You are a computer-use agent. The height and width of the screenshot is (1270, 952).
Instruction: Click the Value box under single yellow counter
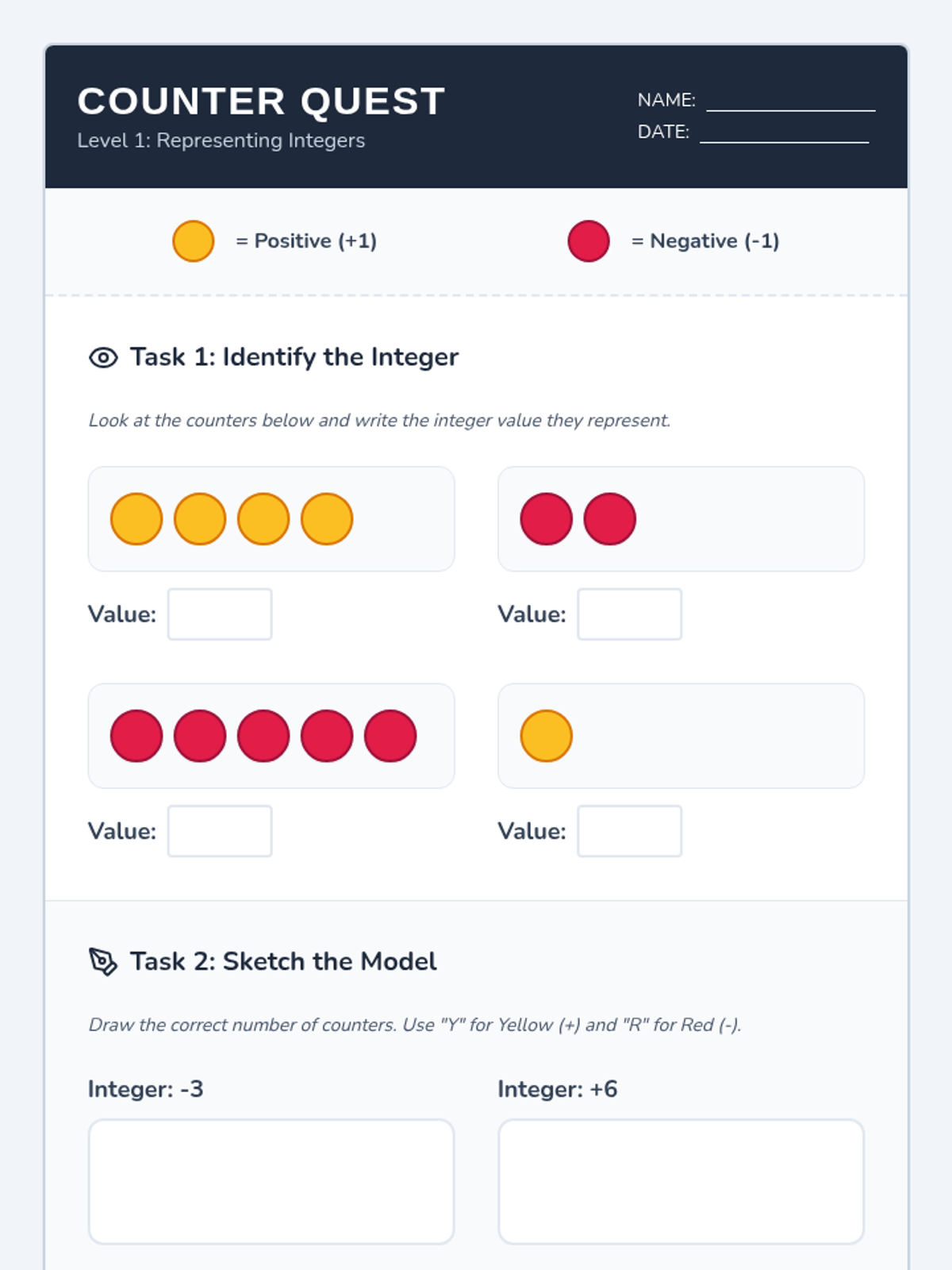pyautogui.click(x=630, y=831)
